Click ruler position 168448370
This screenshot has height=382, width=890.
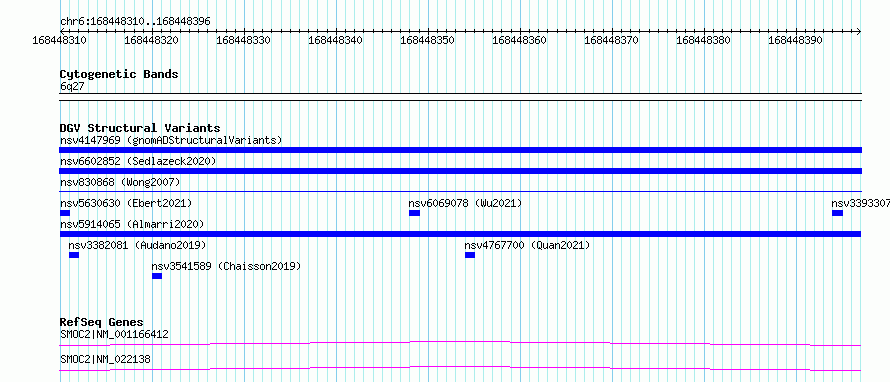tap(611, 40)
